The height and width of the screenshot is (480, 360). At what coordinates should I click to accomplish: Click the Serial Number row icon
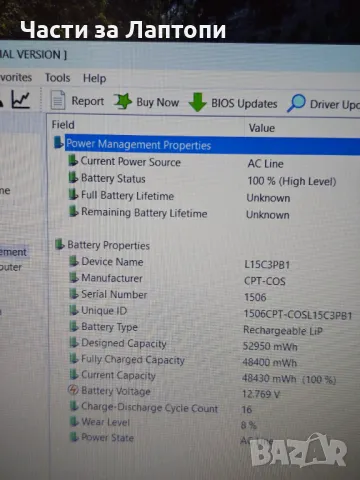[73, 293]
